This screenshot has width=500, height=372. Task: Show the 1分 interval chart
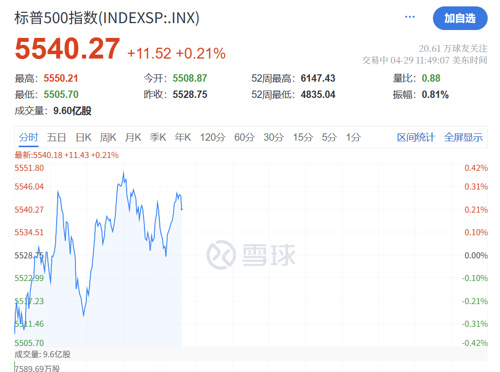tap(353, 137)
